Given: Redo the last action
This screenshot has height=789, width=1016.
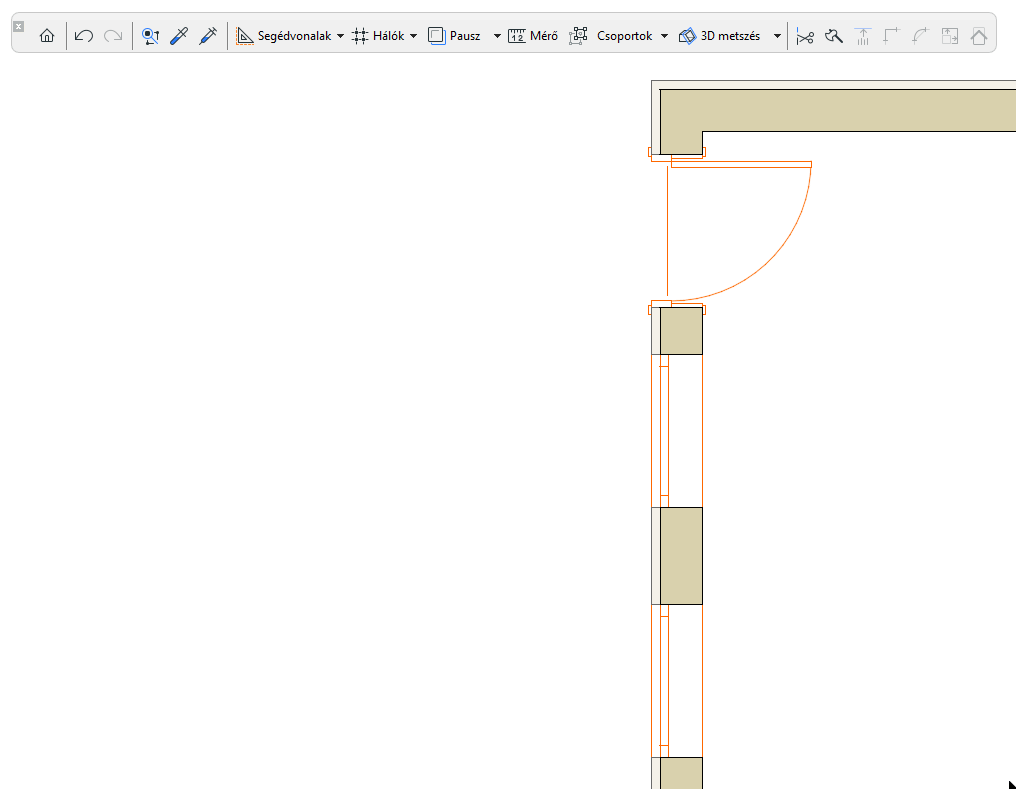Looking at the screenshot, I should [x=112, y=35].
